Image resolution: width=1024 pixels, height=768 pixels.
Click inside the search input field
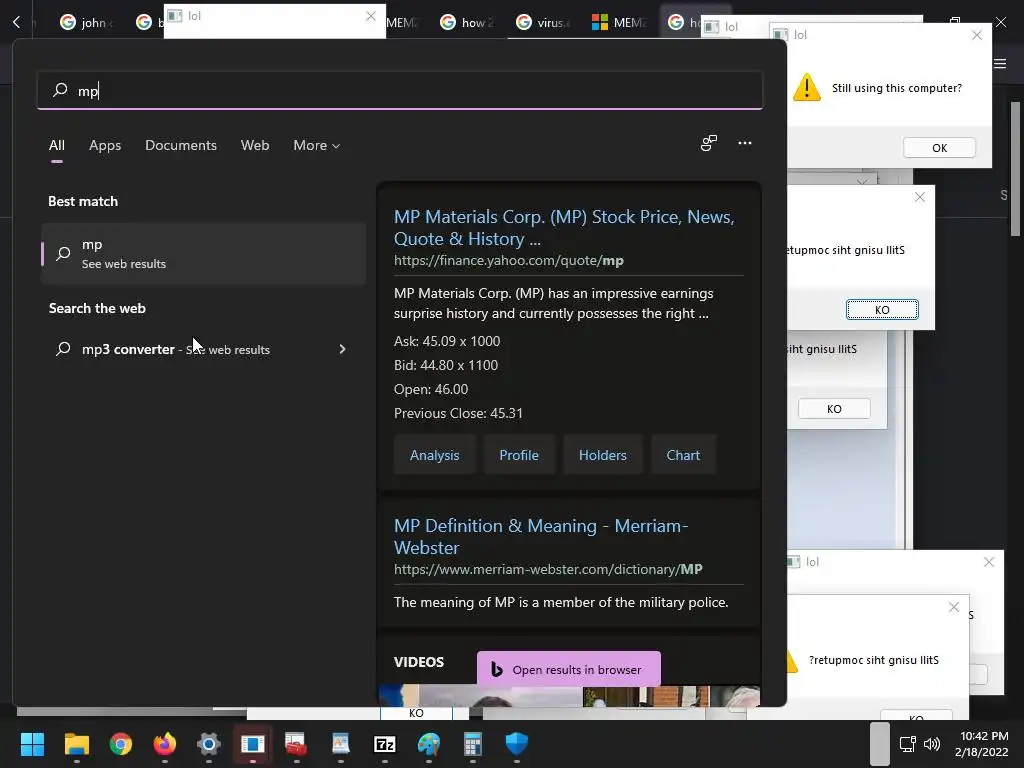point(400,90)
